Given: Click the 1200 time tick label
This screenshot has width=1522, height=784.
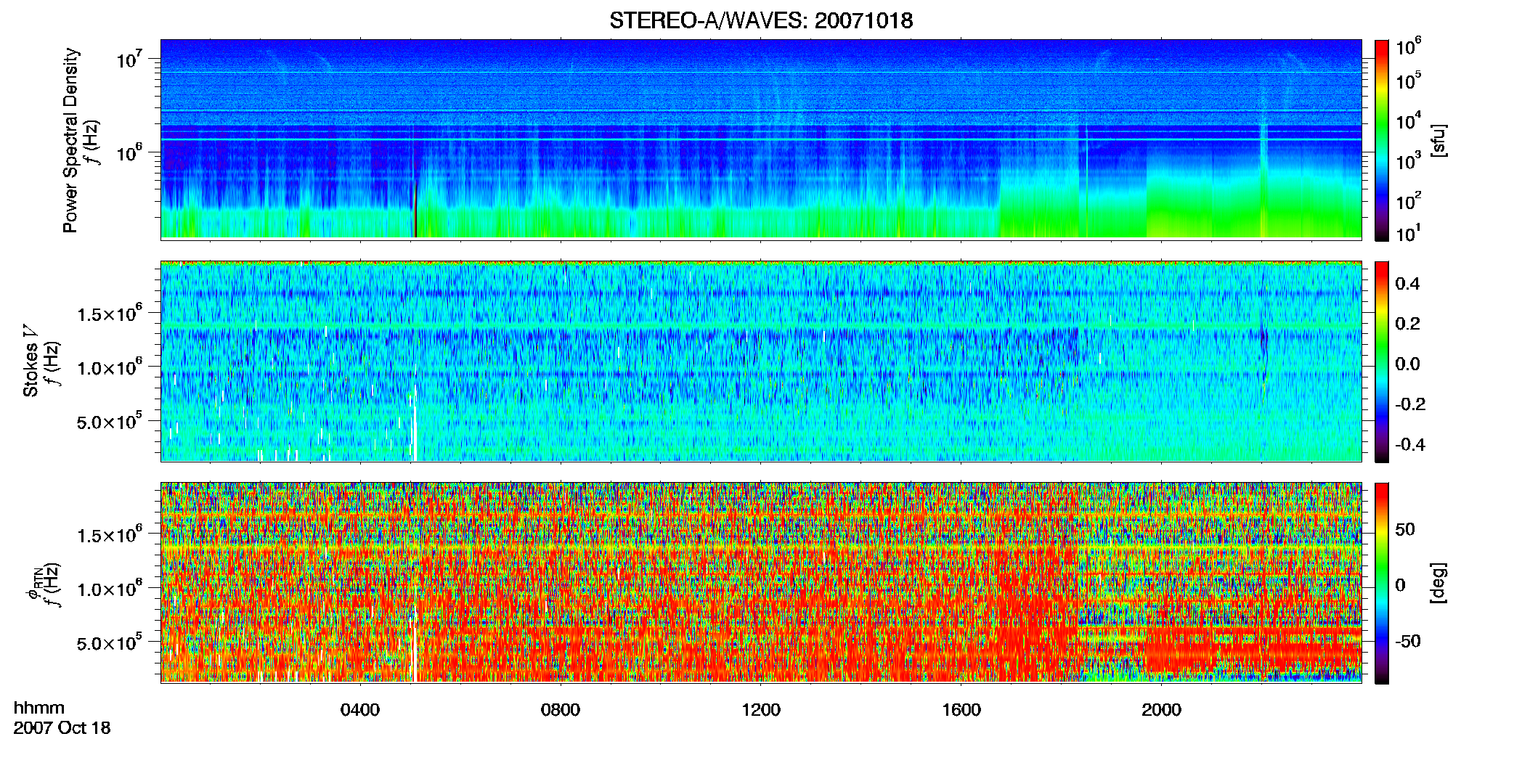Looking at the screenshot, I should 761,710.
